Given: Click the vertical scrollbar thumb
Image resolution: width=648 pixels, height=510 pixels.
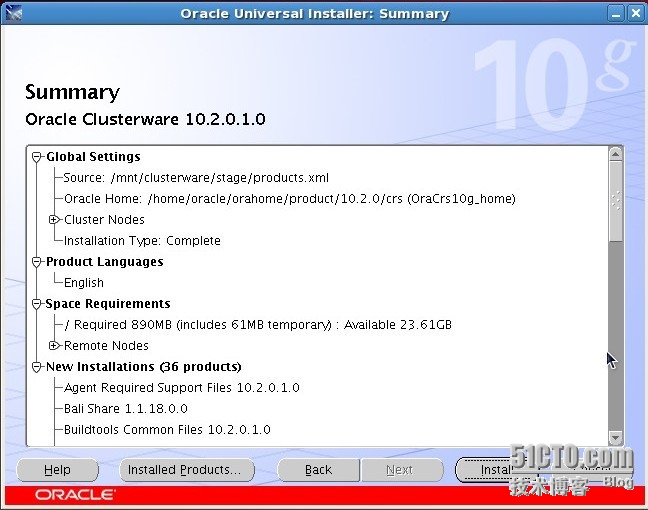Looking at the screenshot, I should [615, 201].
